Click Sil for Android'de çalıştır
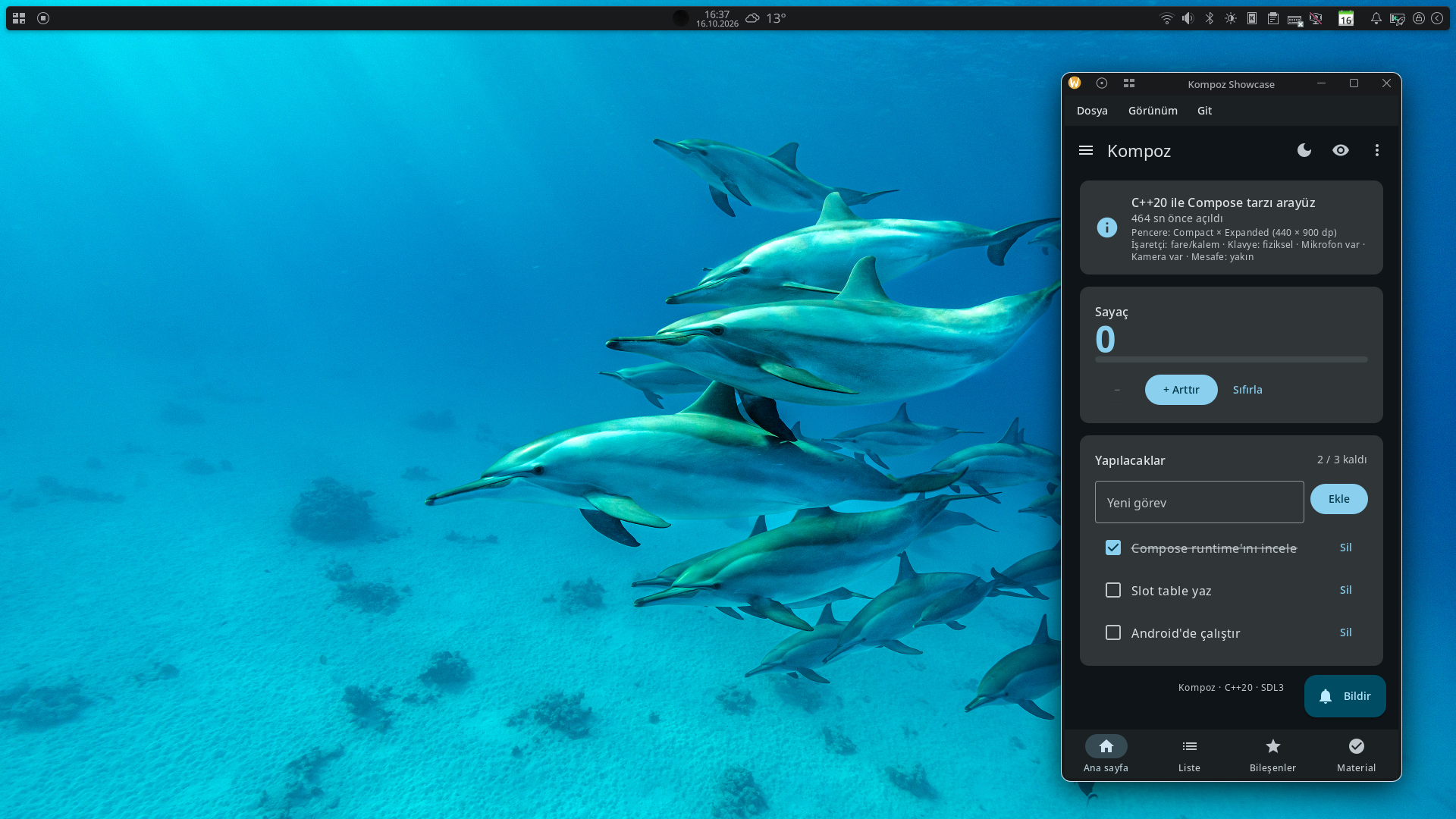Viewport: 1456px width, 819px height. click(x=1346, y=632)
